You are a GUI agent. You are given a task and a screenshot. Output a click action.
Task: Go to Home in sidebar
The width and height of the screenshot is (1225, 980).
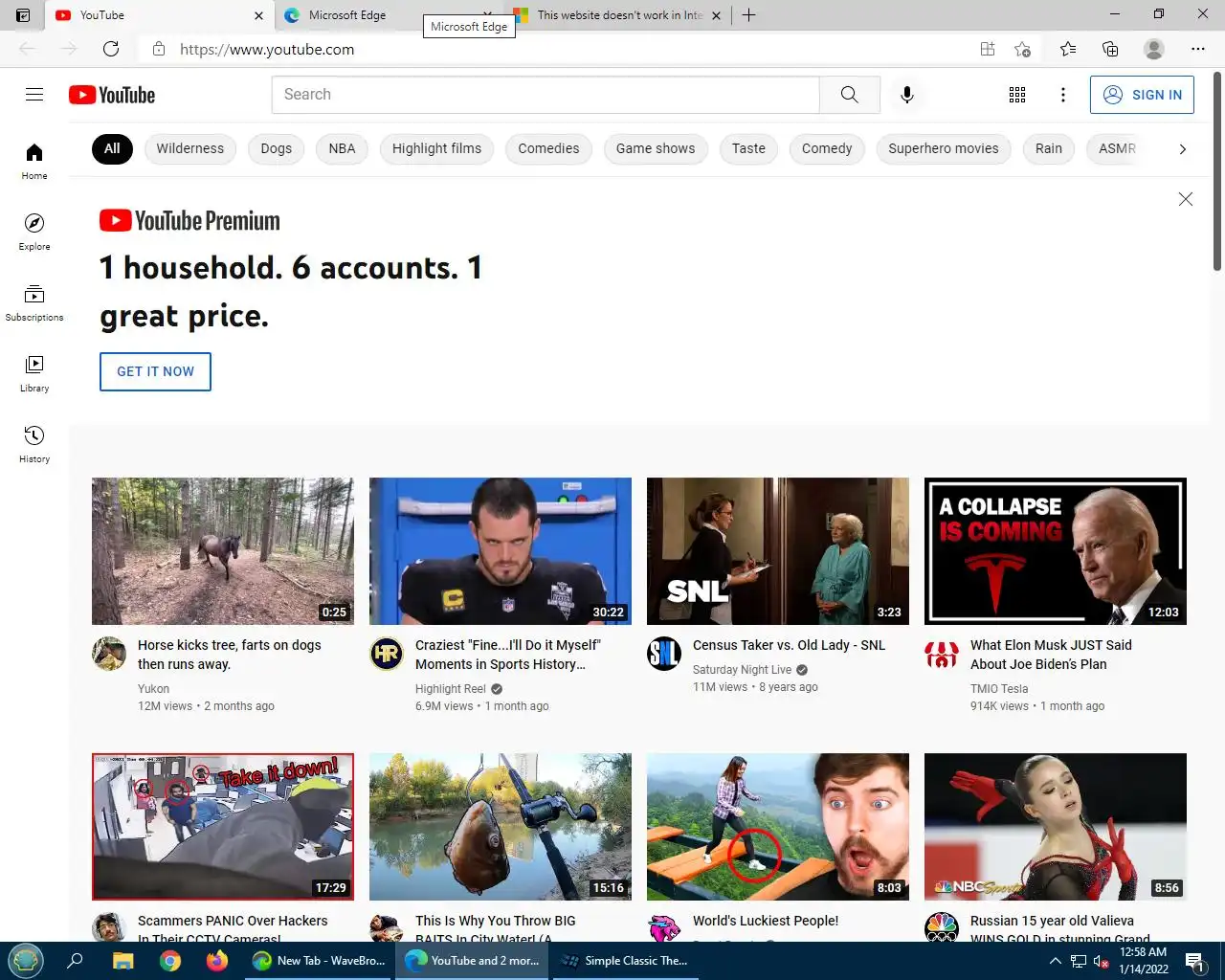tap(34, 161)
